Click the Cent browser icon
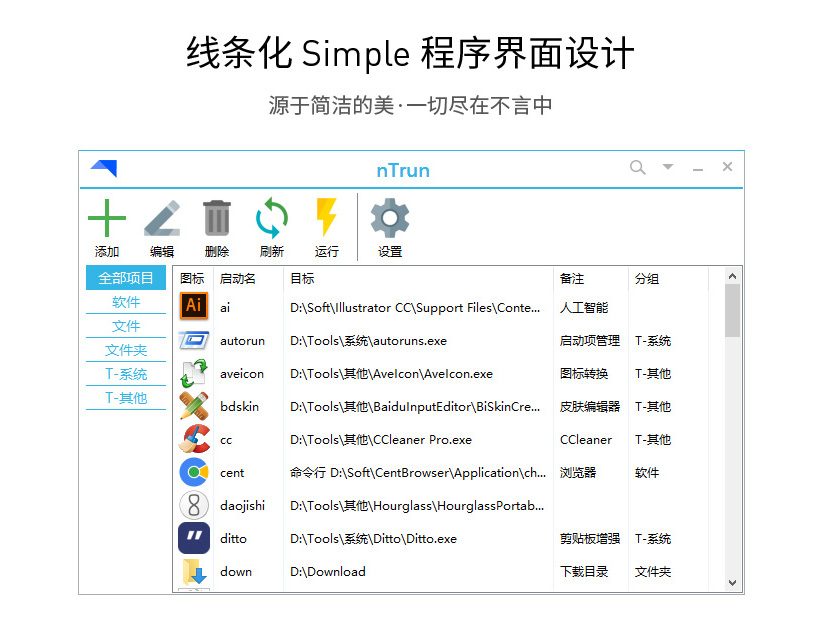The width and height of the screenshot is (827, 617). (x=194, y=472)
